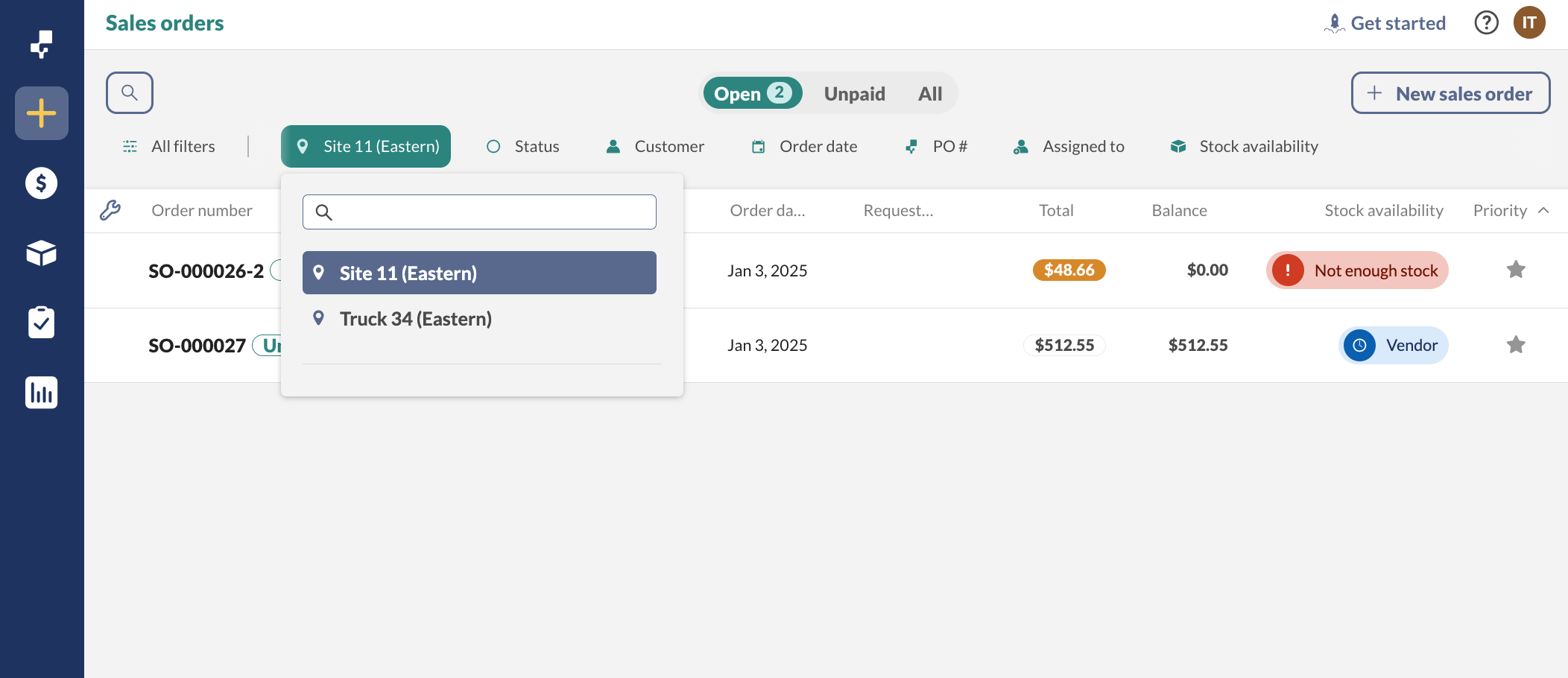
Task: Click the help question mark icon
Action: (x=1486, y=23)
